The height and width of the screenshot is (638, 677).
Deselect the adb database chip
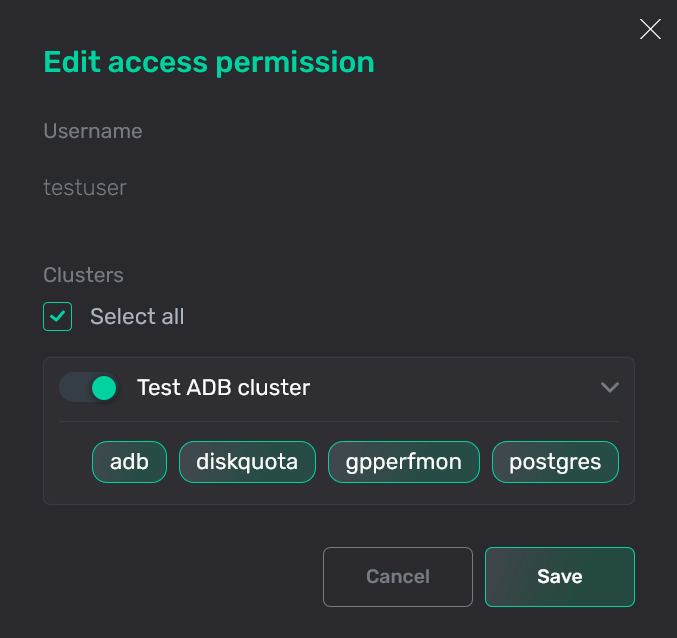point(129,462)
